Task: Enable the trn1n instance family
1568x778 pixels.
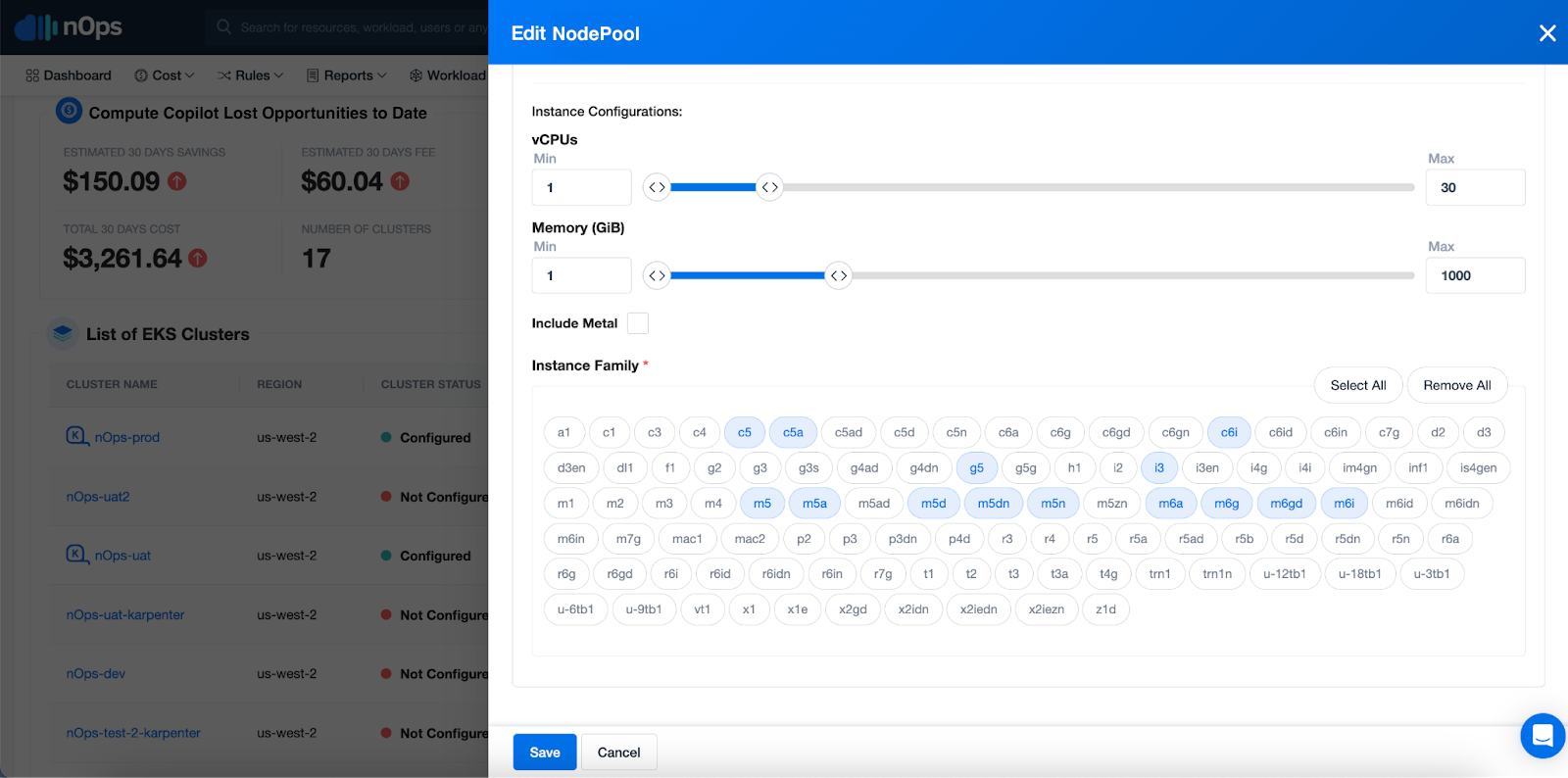Action: [x=1217, y=573]
